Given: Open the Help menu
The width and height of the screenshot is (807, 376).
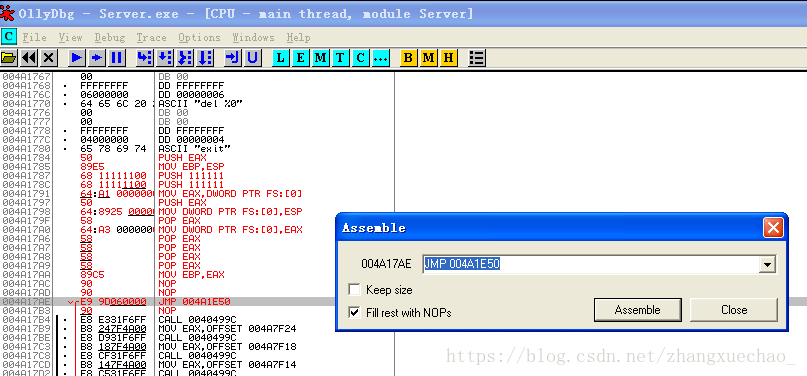Looking at the screenshot, I should point(299,38).
